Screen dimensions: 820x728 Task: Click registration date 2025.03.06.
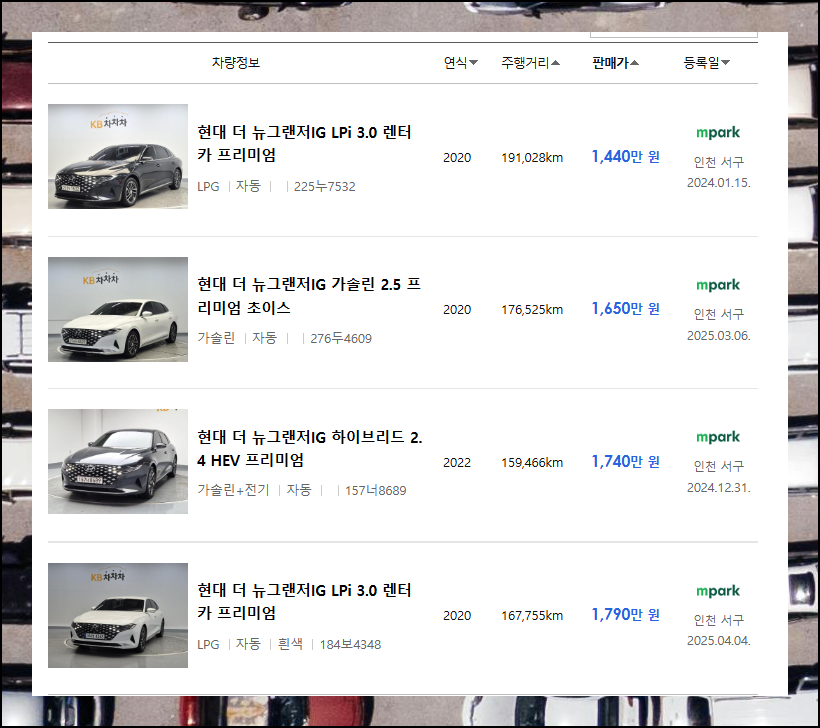(x=719, y=335)
